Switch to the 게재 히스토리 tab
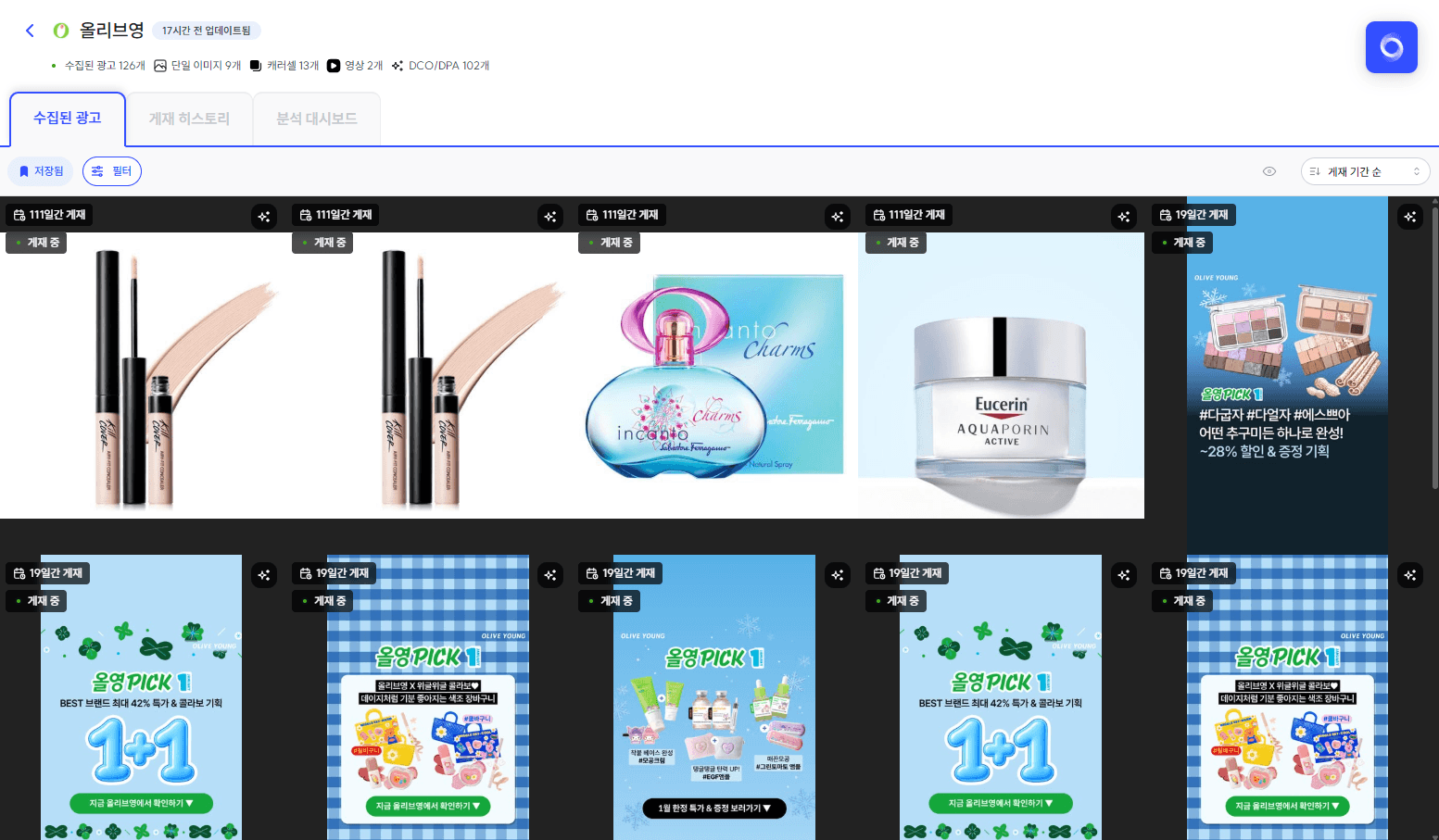The image size is (1439, 840). tap(189, 119)
